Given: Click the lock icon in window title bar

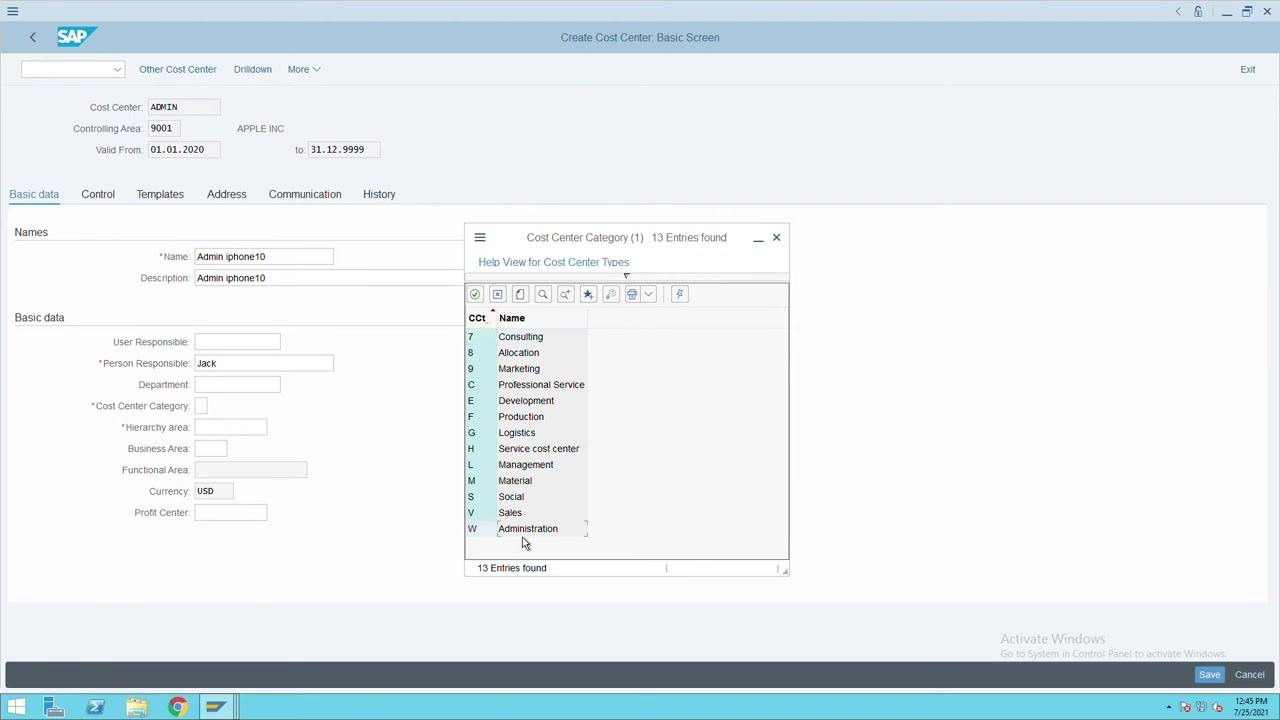Looking at the screenshot, I should [x=1198, y=12].
